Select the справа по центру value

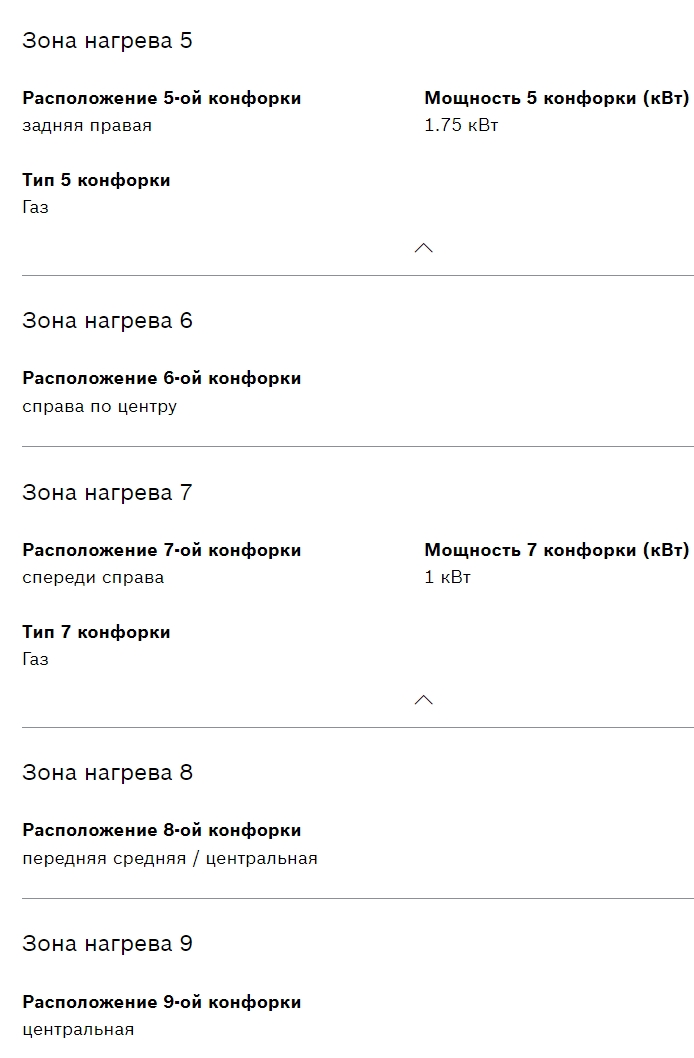point(99,407)
